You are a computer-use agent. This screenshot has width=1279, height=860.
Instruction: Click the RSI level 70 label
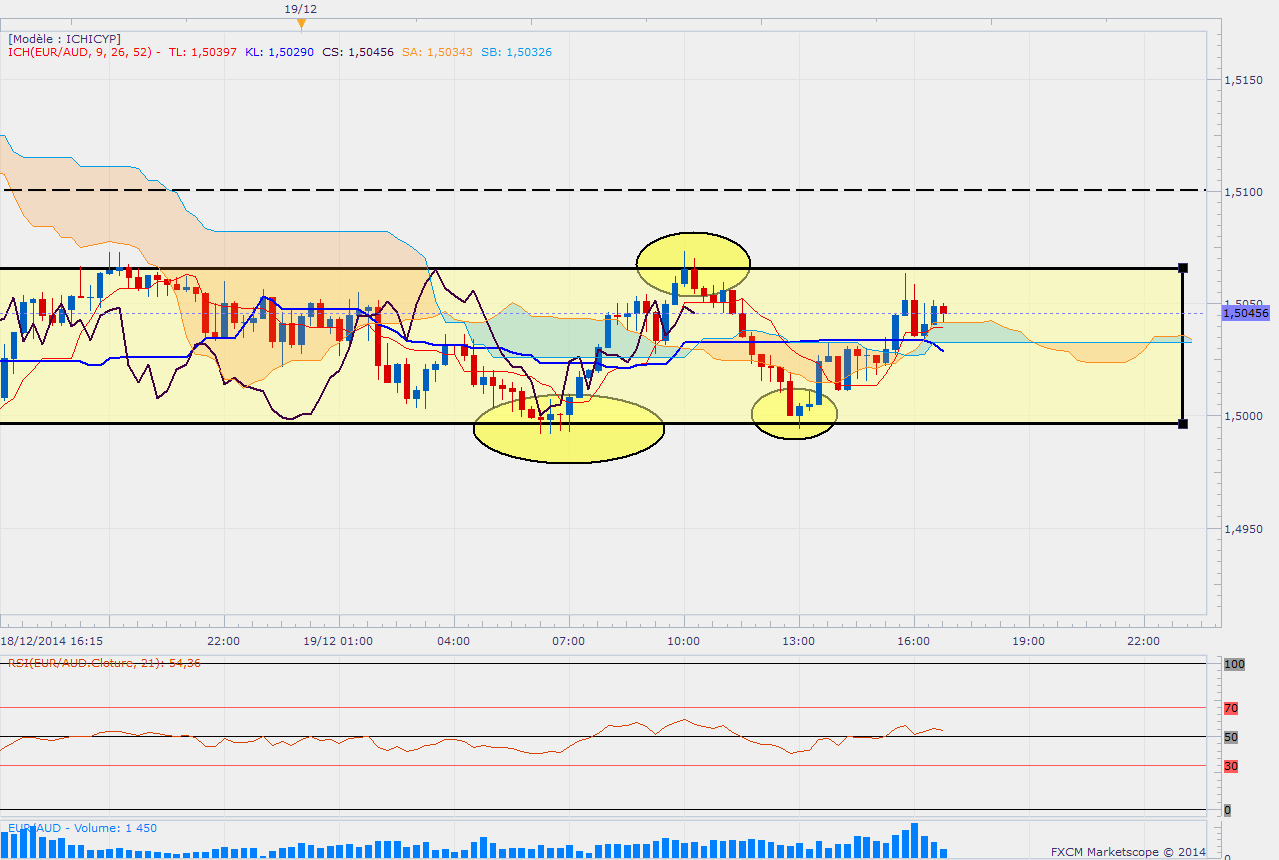pos(1232,708)
